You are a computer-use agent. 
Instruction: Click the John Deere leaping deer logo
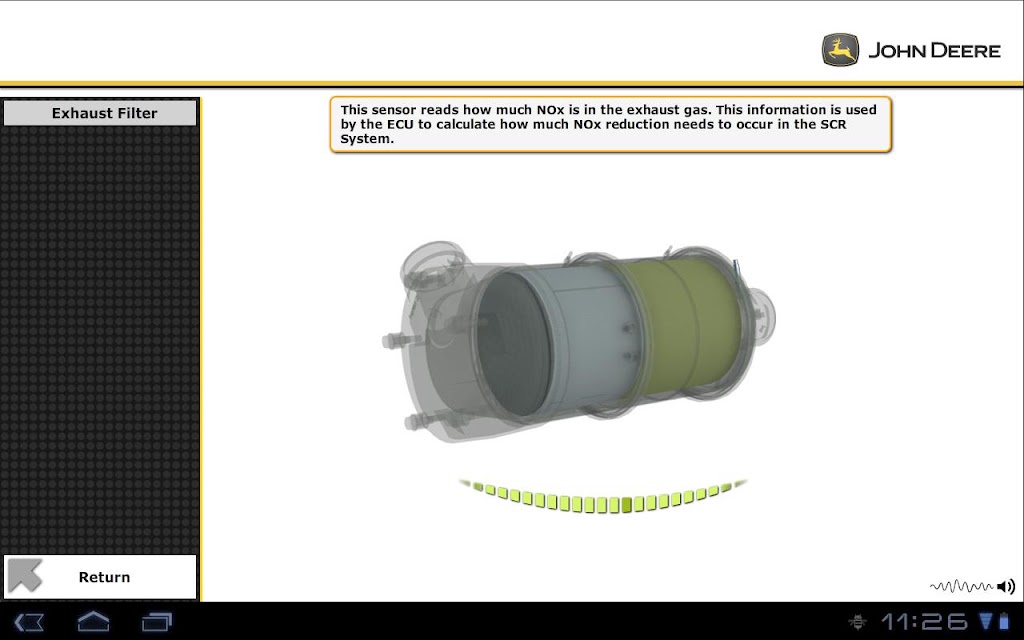tap(840, 50)
